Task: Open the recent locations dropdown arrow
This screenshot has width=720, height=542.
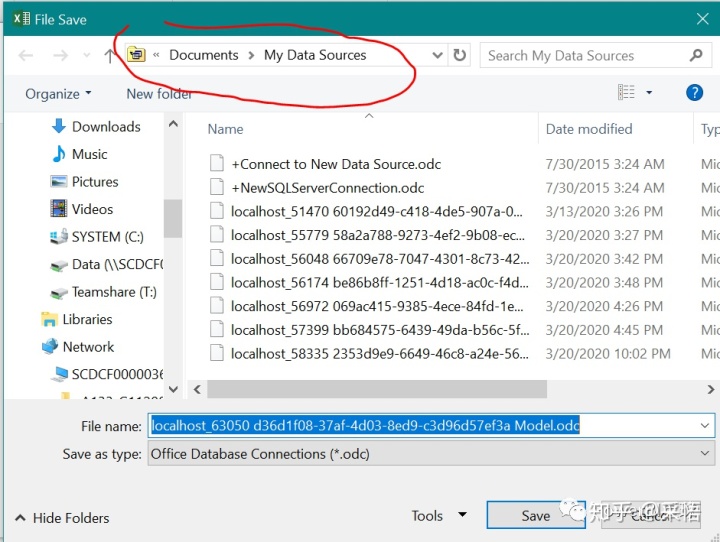Action: (86, 56)
